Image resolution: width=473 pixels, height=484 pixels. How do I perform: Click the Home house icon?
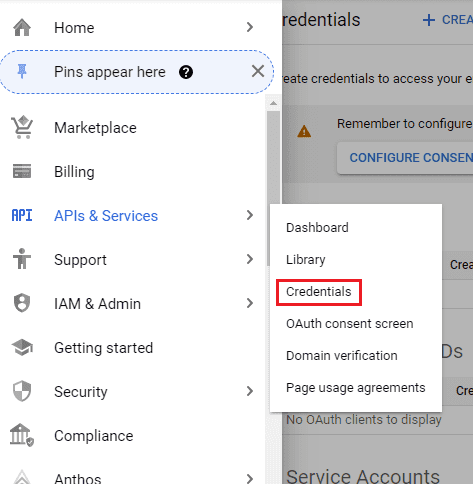point(22,27)
